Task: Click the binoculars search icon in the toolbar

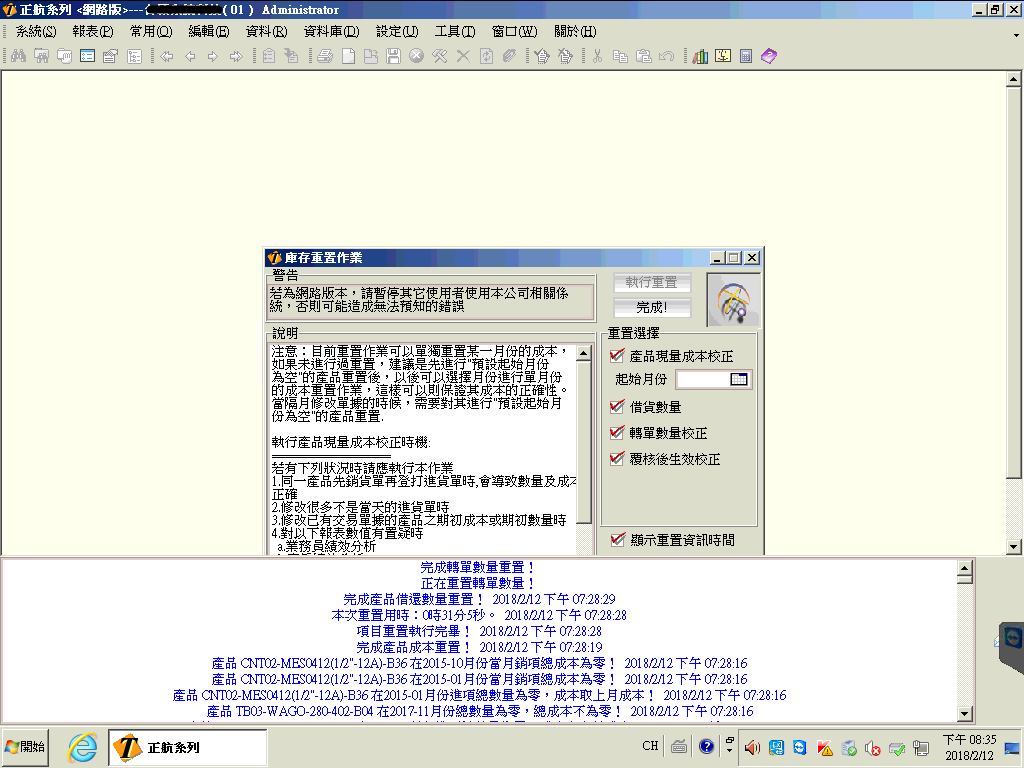Action: click(18, 56)
